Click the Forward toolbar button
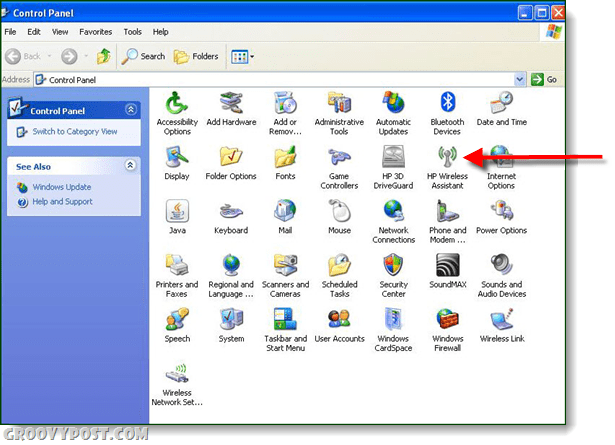Image resolution: width=615 pixels, height=445 pixels. point(69,56)
